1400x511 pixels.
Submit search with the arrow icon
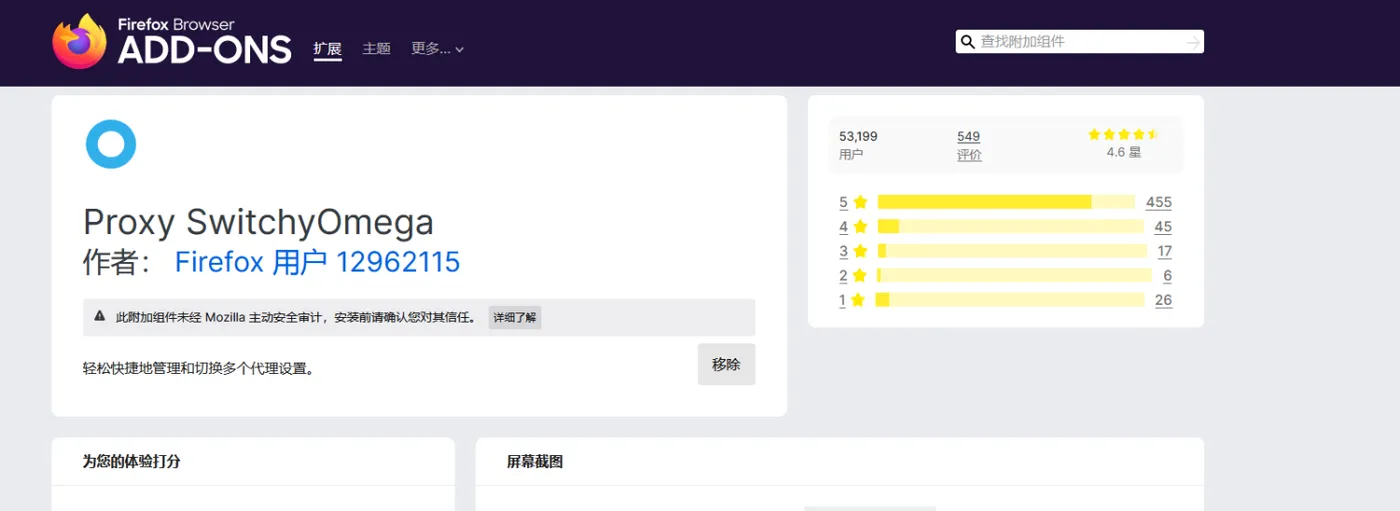(x=1192, y=42)
